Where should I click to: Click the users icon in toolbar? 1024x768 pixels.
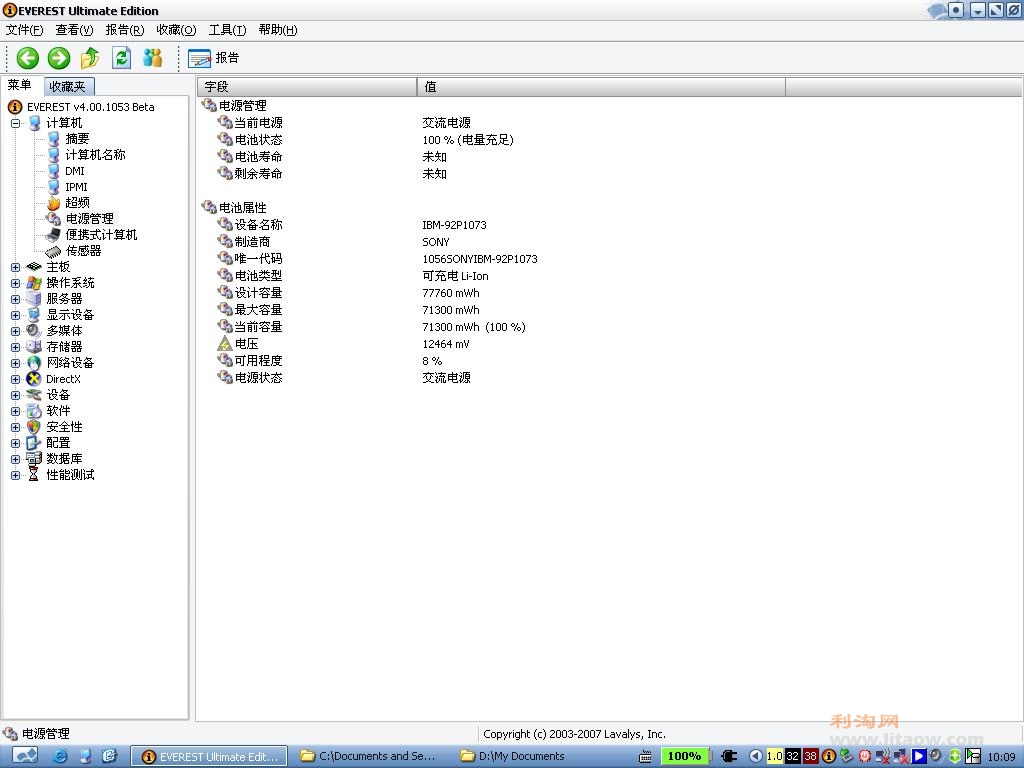pyautogui.click(x=153, y=58)
